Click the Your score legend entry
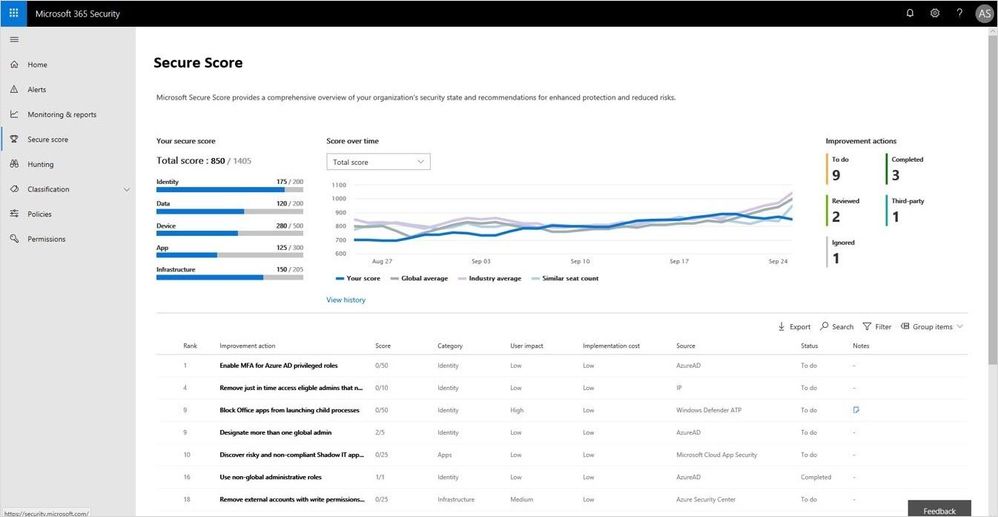Viewport: 998px width, 517px height. point(357,278)
